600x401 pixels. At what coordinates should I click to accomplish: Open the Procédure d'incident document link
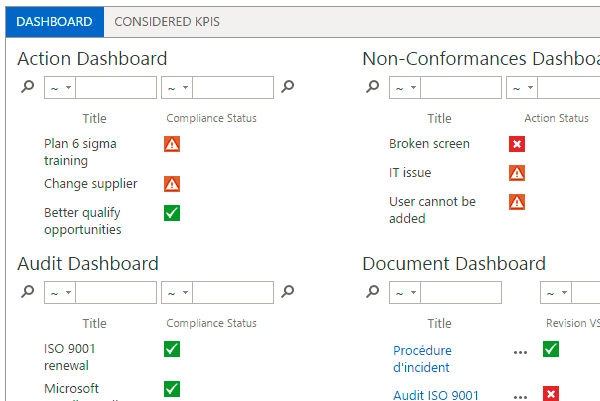422,359
